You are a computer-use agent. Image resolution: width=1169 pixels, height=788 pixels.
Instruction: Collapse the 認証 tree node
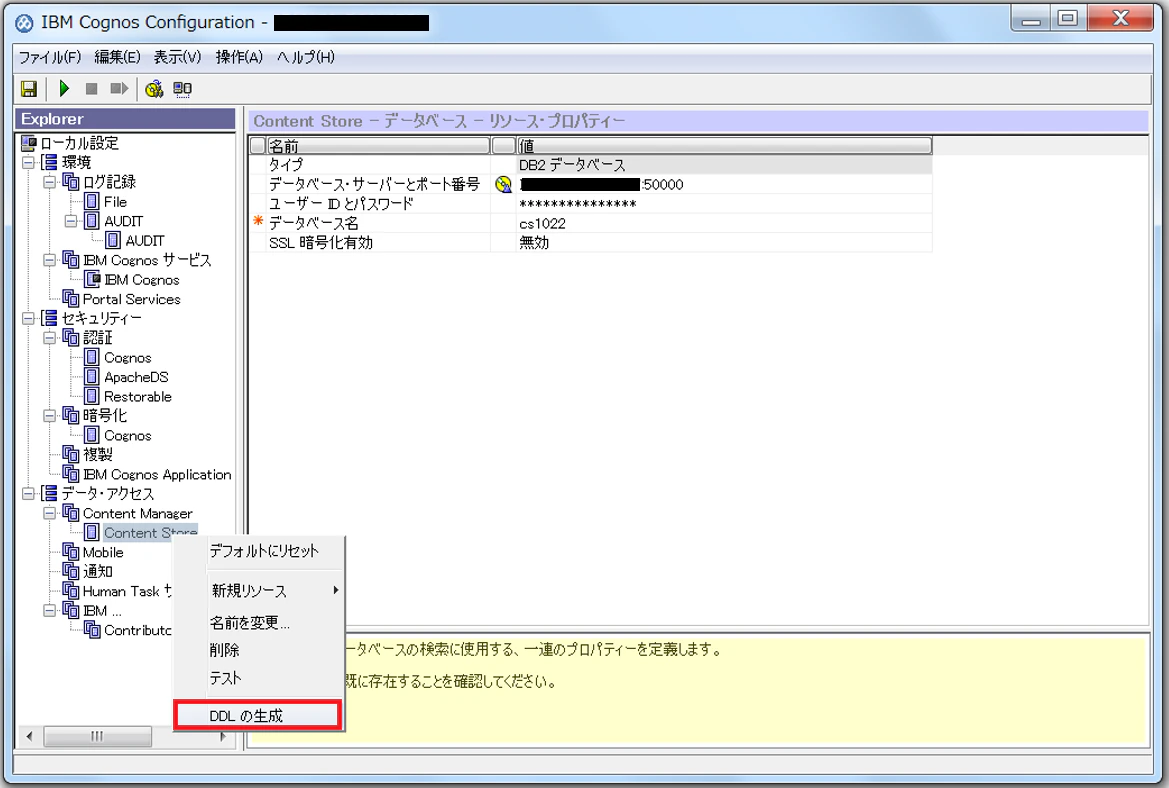tap(49, 338)
